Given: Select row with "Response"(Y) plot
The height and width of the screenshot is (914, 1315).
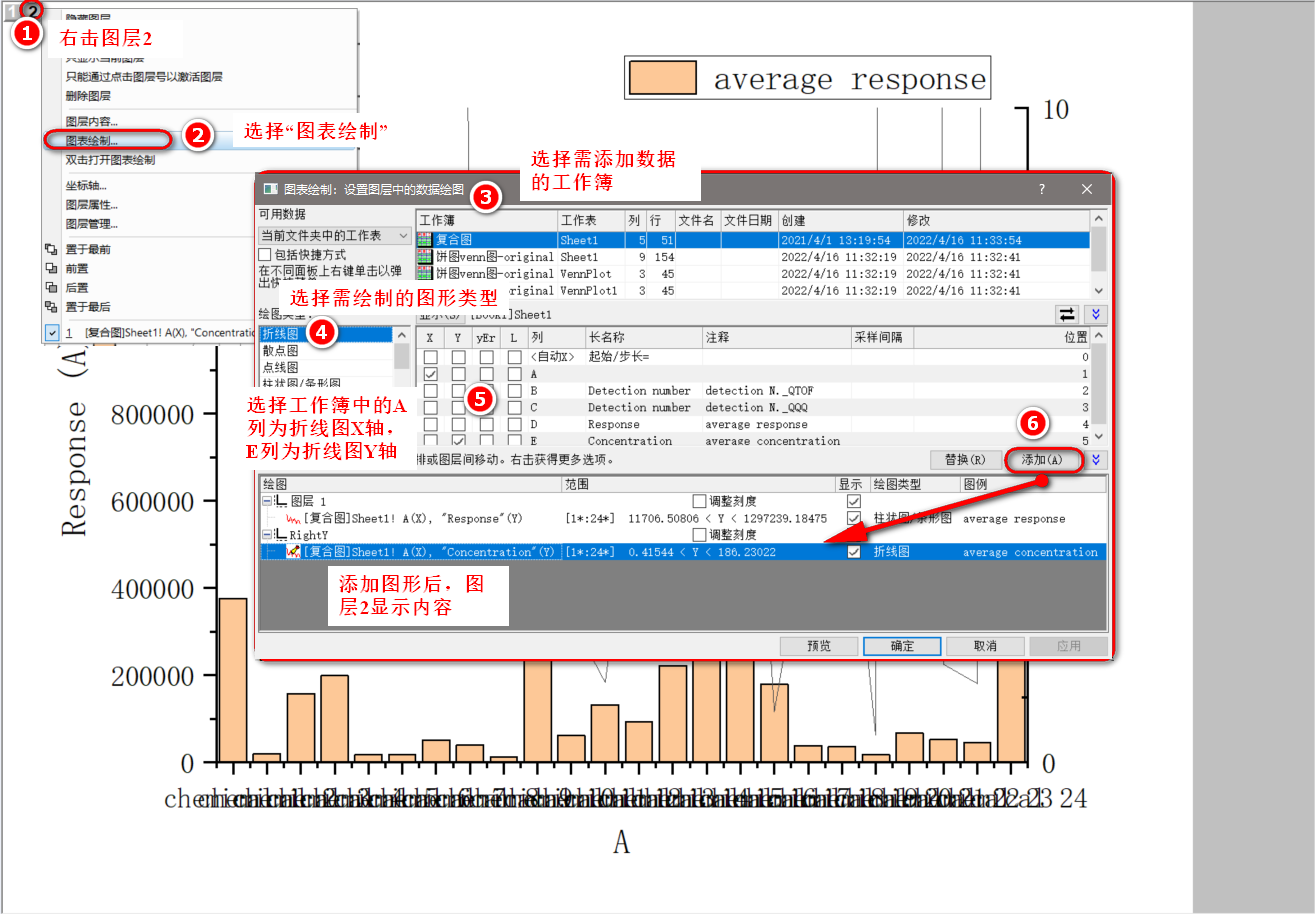Looking at the screenshot, I should pos(682,518).
